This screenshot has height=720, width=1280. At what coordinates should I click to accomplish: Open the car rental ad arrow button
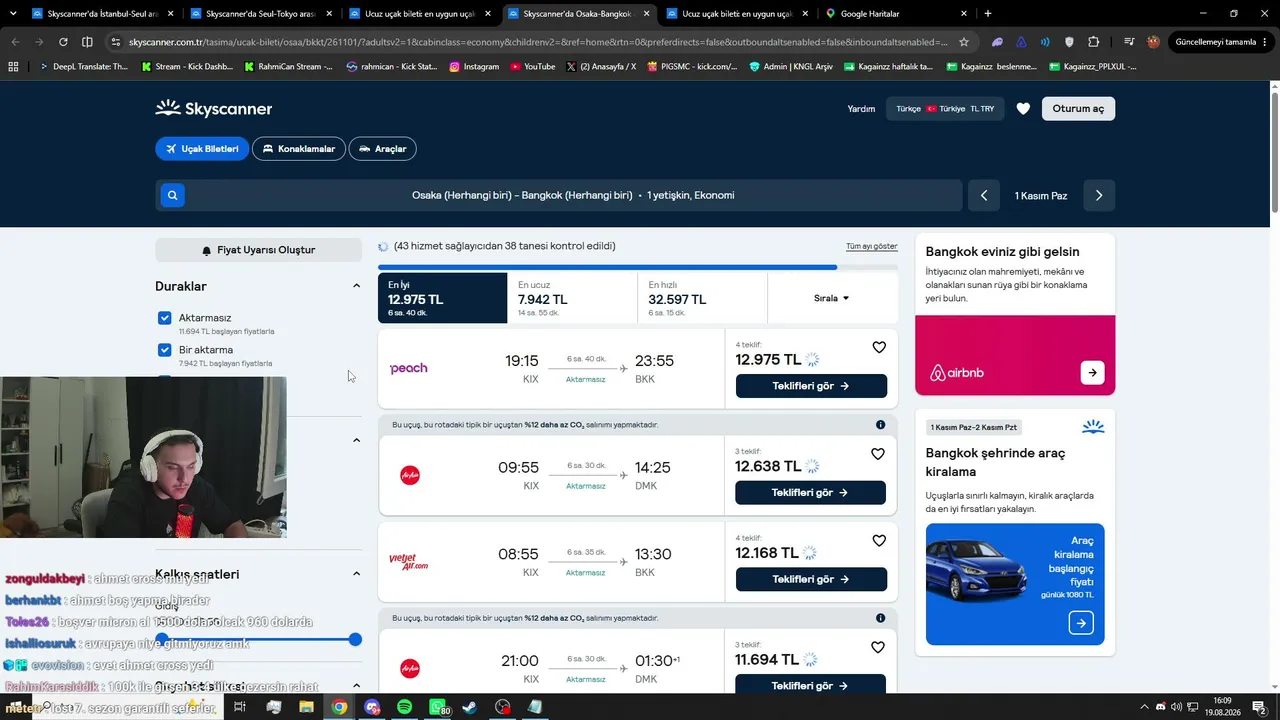coord(1081,623)
